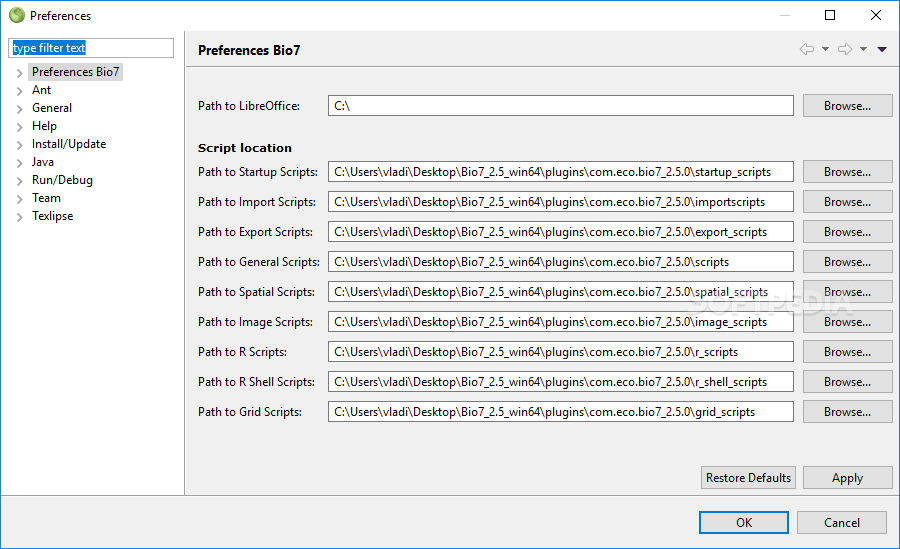Browse for the Import Scripts path
900x549 pixels.
[847, 202]
